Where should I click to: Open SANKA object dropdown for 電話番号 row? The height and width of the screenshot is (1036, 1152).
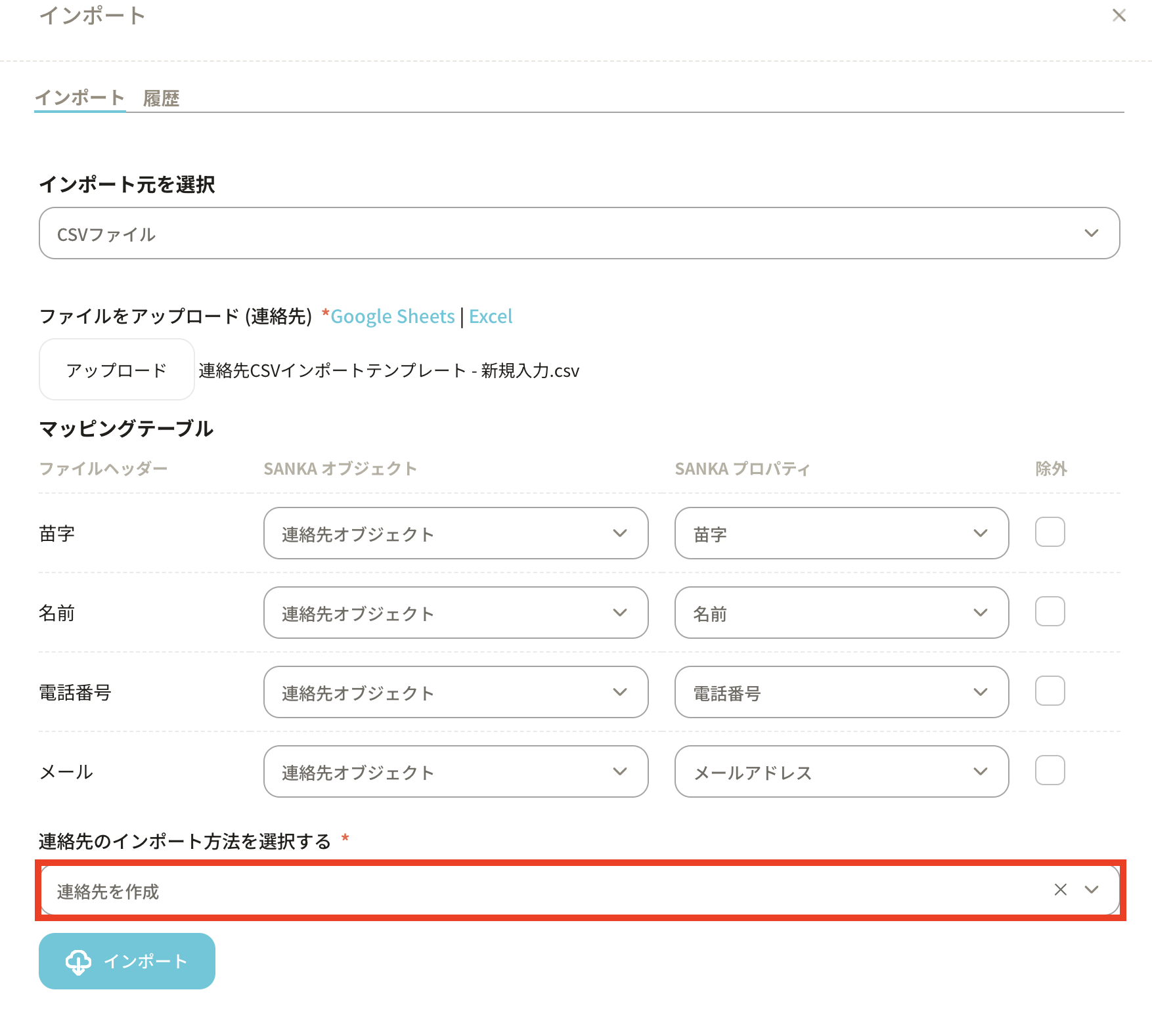point(455,692)
